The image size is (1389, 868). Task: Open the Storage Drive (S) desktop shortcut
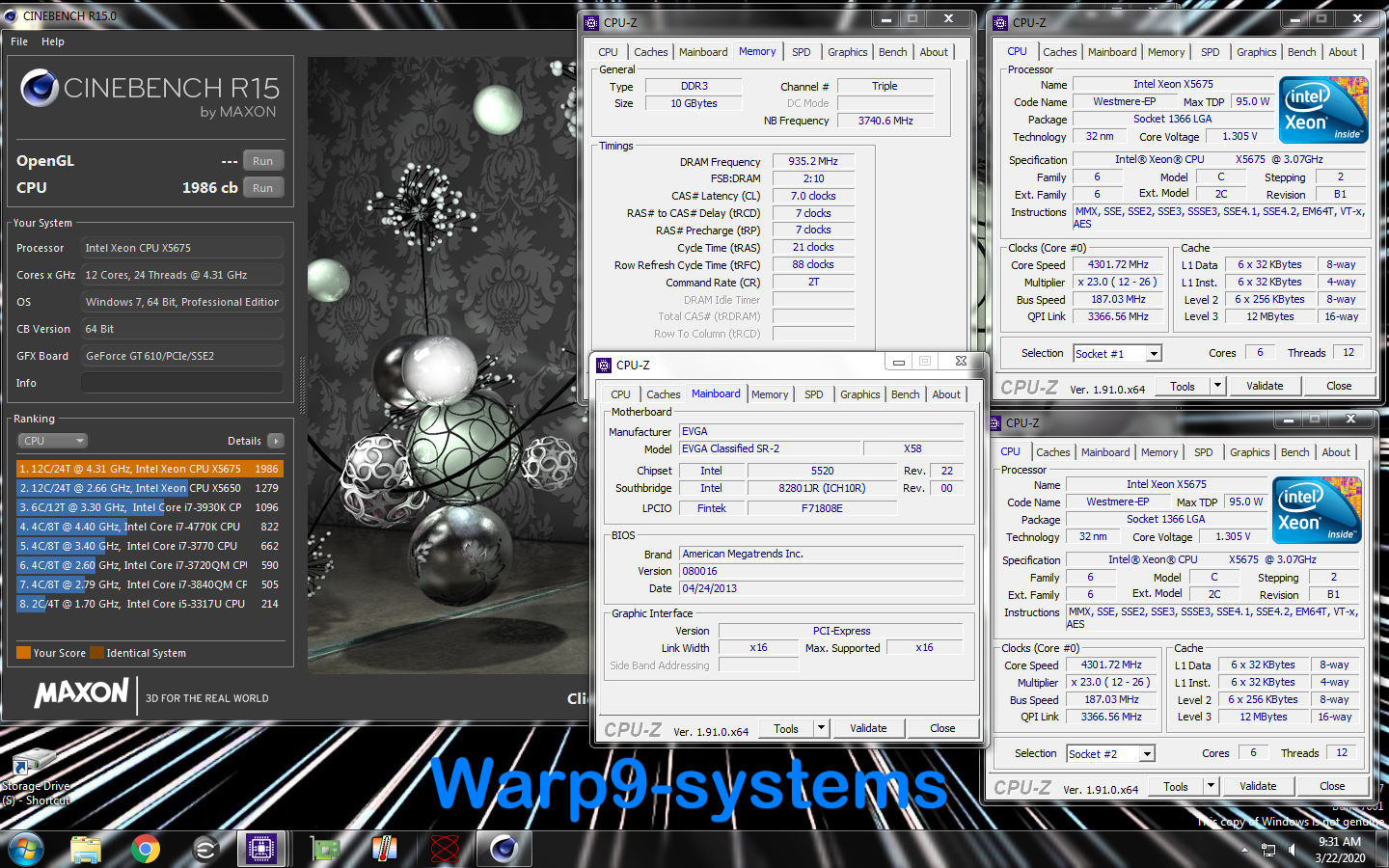(x=36, y=776)
